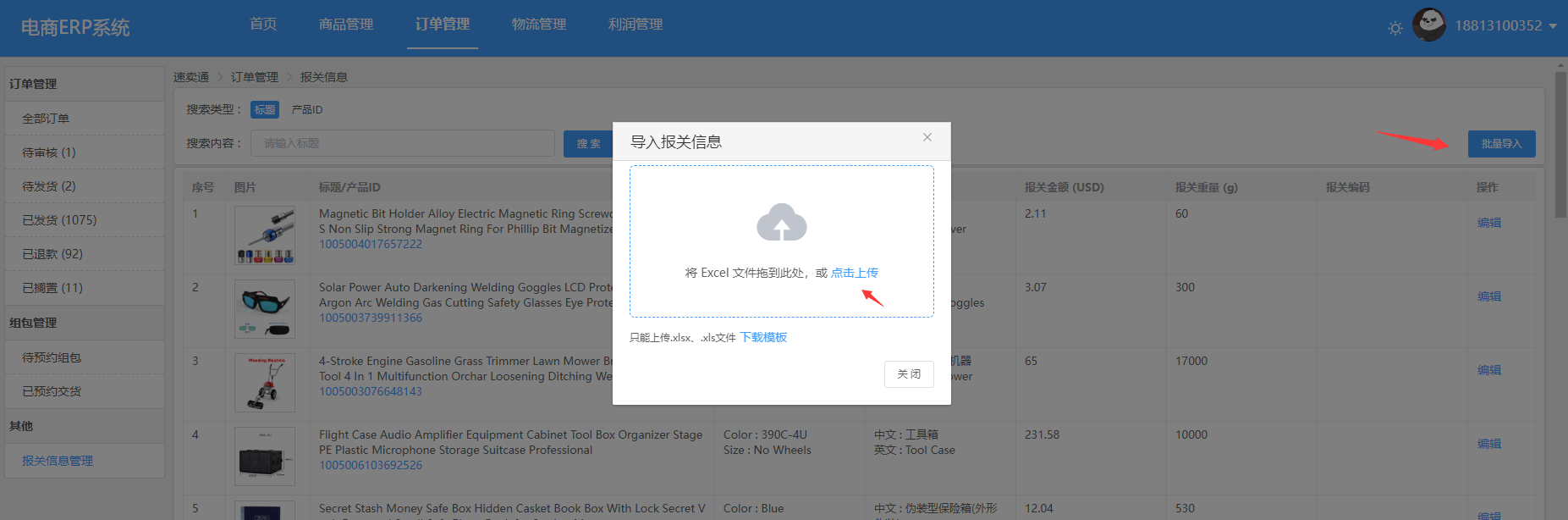
Task: Select 全部订单 in the sidebar
Action: [85, 119]
